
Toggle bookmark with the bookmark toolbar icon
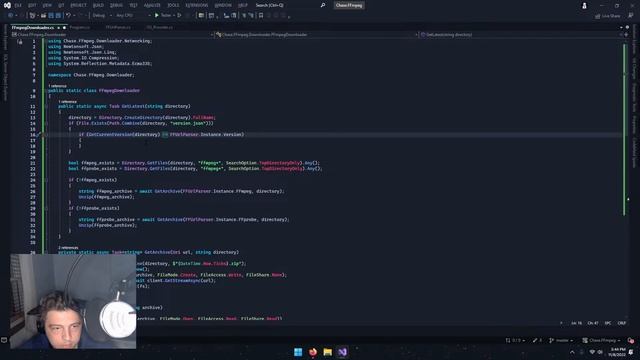click(x=261, y=16)
